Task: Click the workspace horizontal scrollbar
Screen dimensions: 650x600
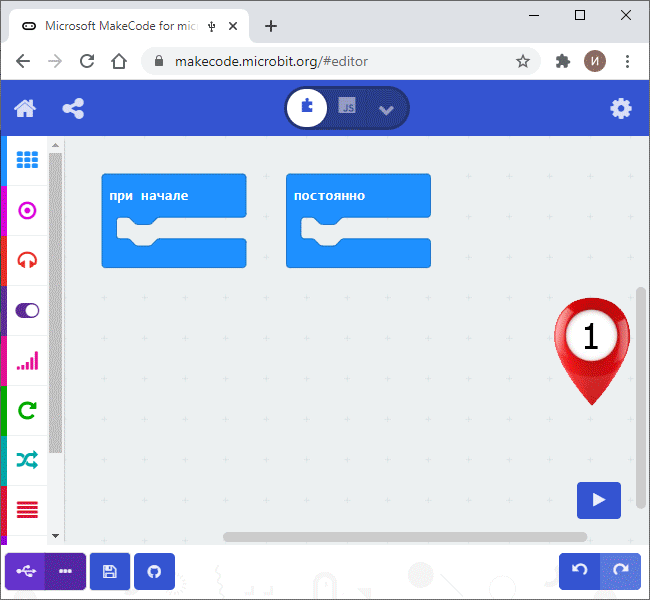Action: click(405, 537)
